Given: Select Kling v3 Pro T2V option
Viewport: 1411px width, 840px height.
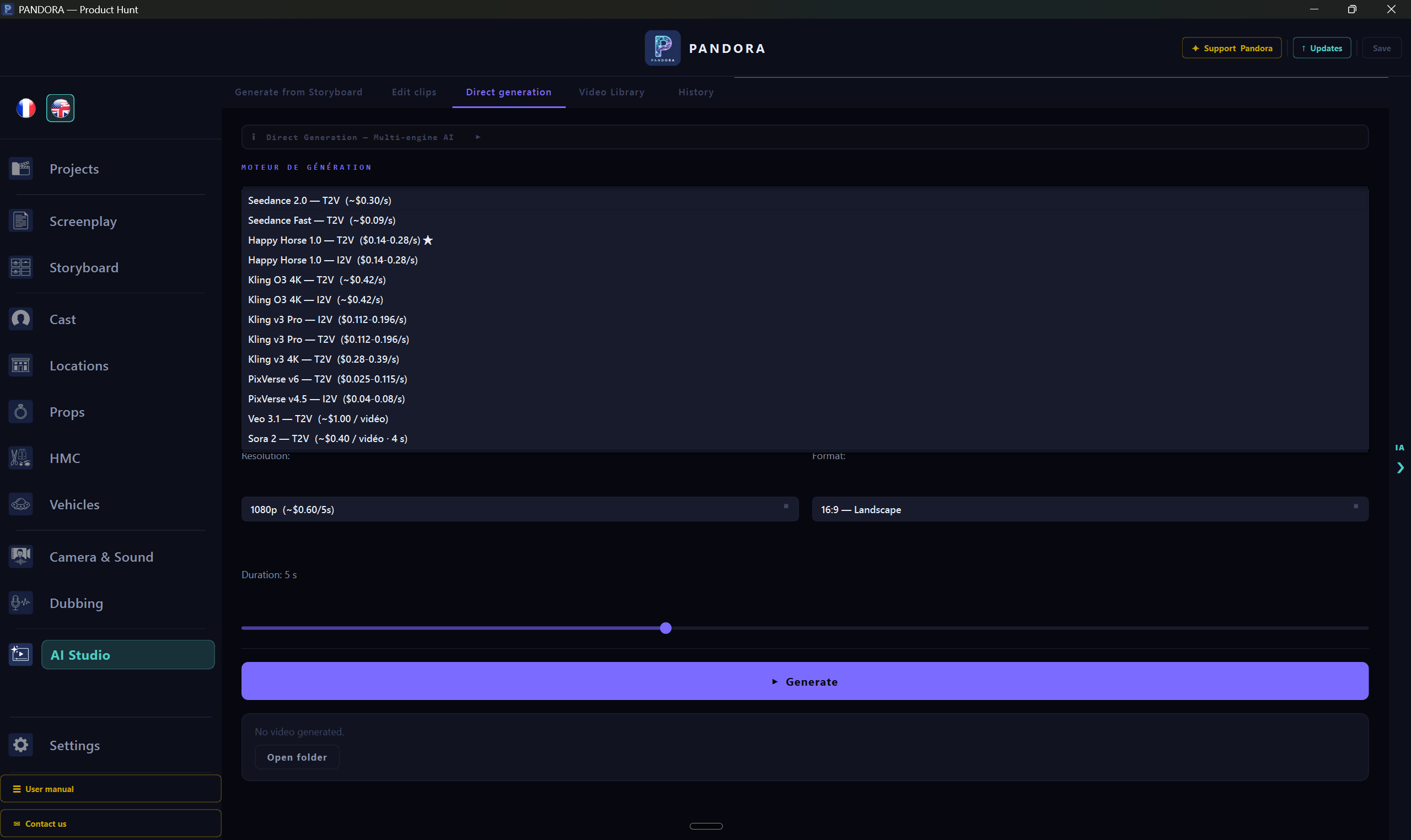Looking at the screenshot, I should (x=804, y=339).
